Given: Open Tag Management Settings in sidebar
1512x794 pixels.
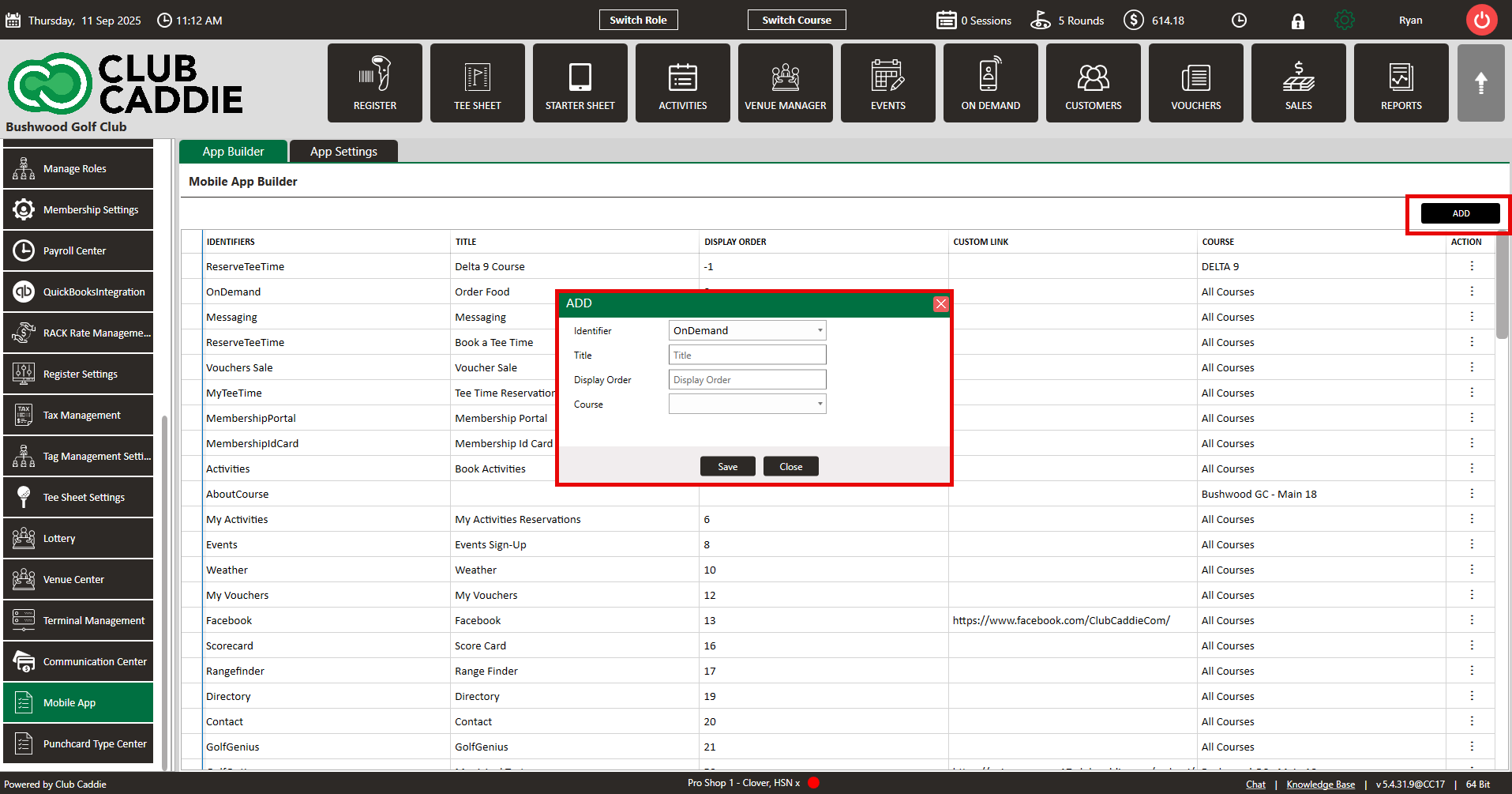Looking at the screenshot, I should [78, 456].
